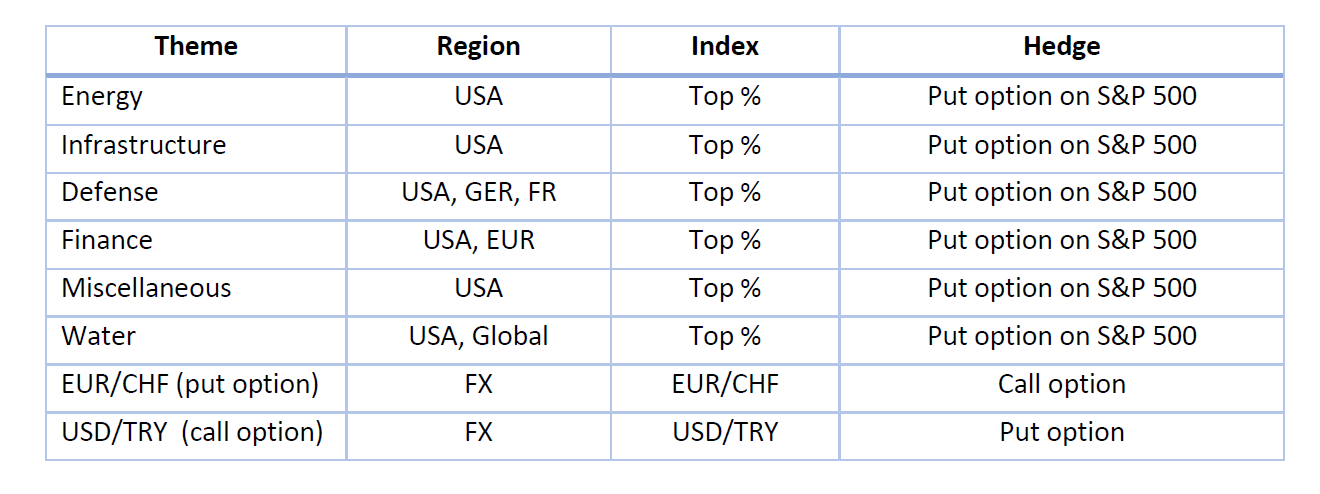Screen dimensions: 1320x494
Task: Select the Water theme cell
Action: (98, 336)
